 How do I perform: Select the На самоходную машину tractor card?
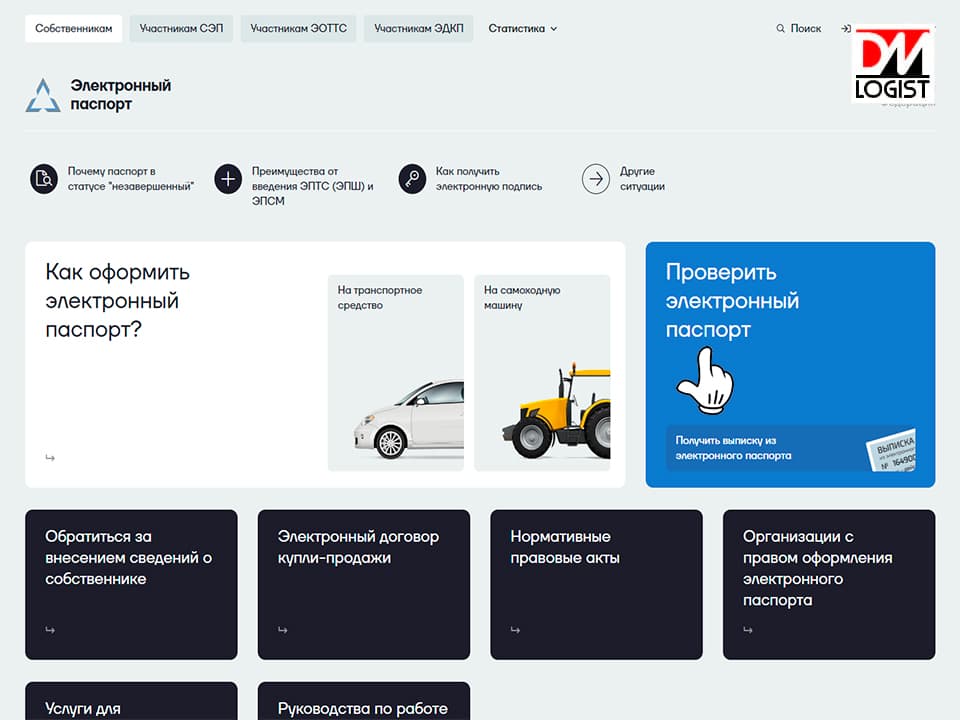coord(542,373)
